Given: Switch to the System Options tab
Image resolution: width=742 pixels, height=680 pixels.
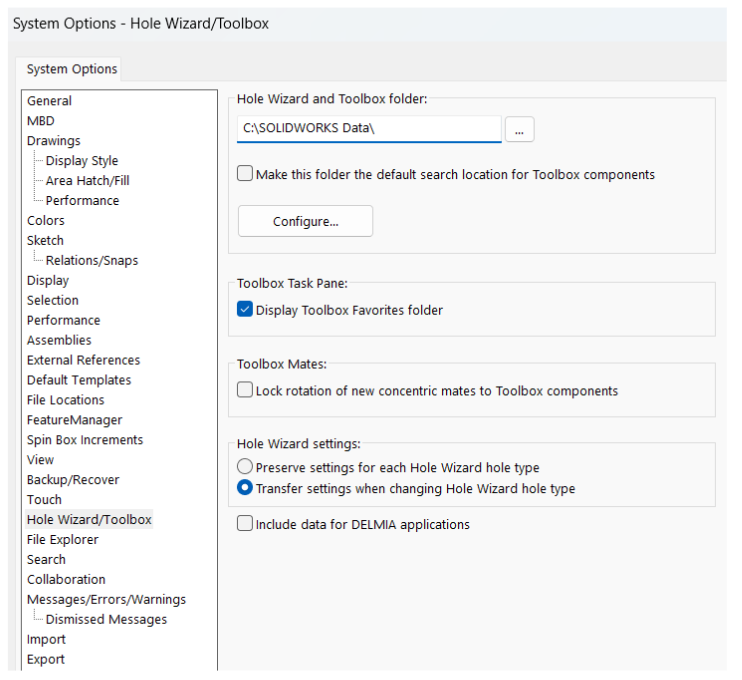Looking at the screenshot, I should click(72, 69).
